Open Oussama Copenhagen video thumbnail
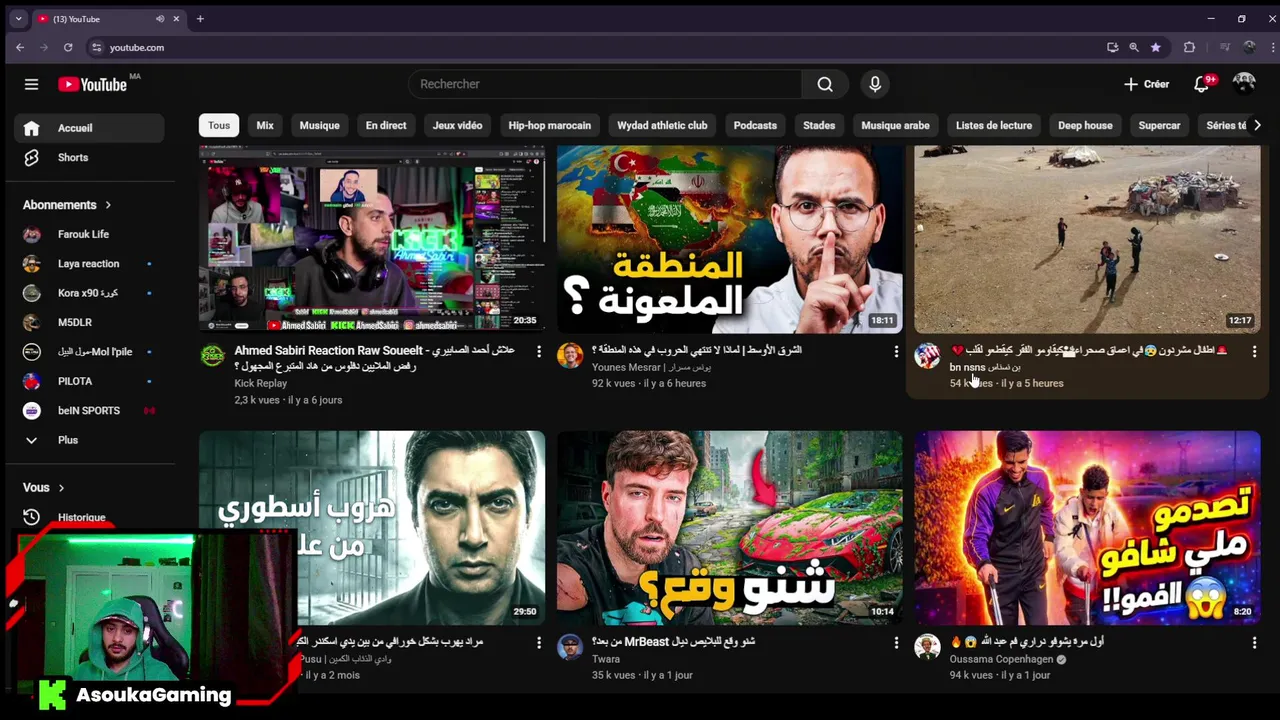 tap(1088, 527)
